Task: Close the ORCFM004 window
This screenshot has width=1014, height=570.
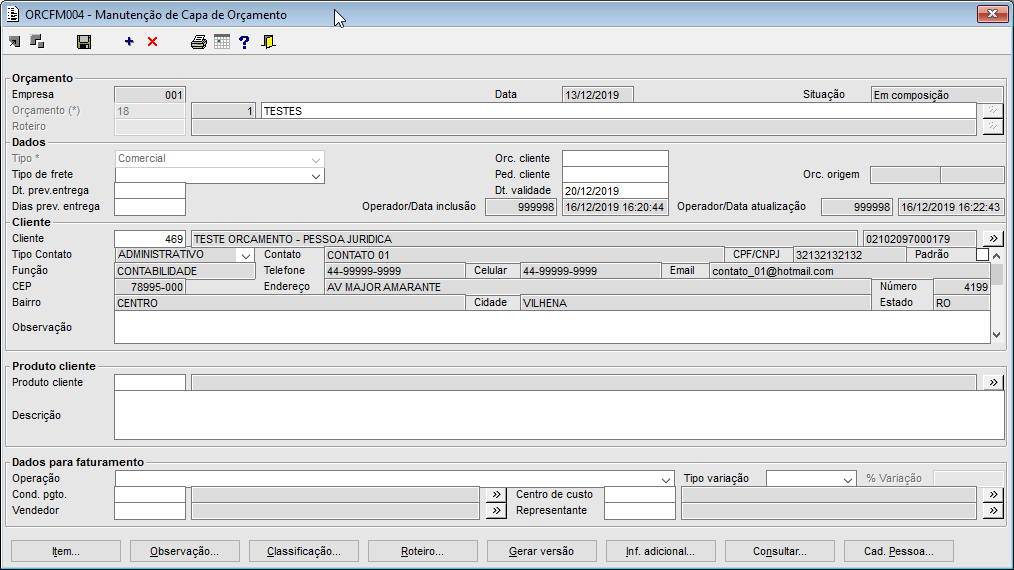Action: tap(992, 14)
